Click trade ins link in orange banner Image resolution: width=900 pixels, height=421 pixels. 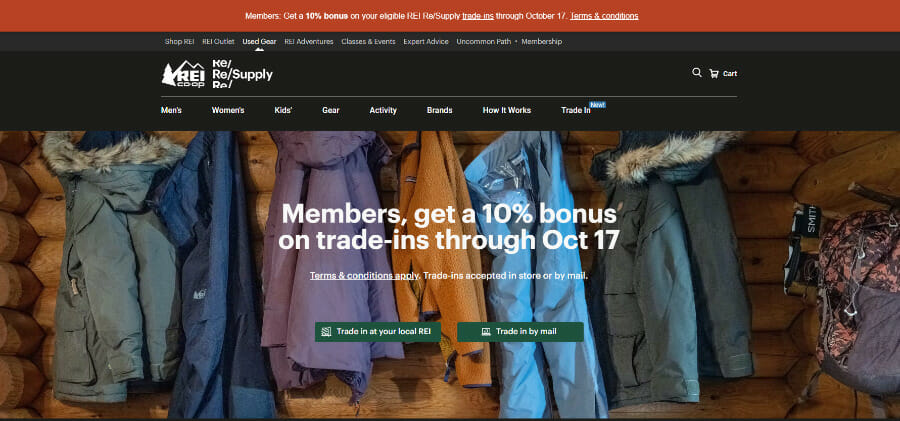(478, 16)
